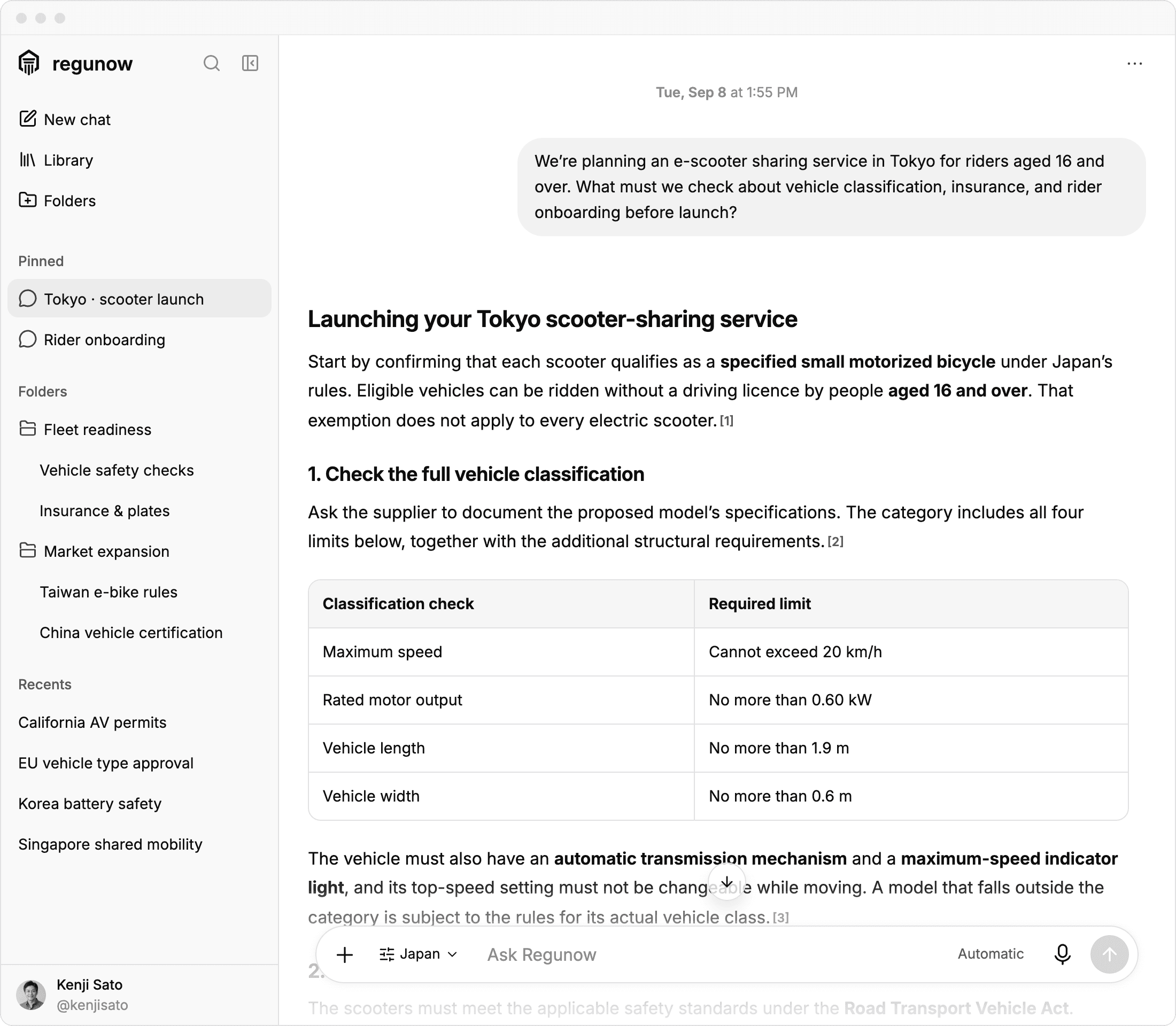This screenshot has height=1026, width=1176.
Task: Click the New chat compose icon
Action: (x=27, y=119)
